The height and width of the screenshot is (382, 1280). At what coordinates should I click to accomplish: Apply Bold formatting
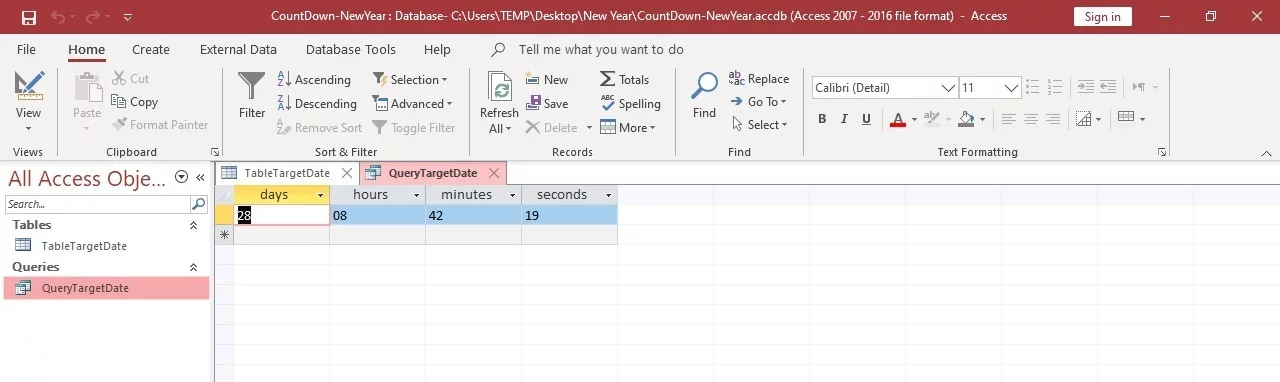click(822, 119)
